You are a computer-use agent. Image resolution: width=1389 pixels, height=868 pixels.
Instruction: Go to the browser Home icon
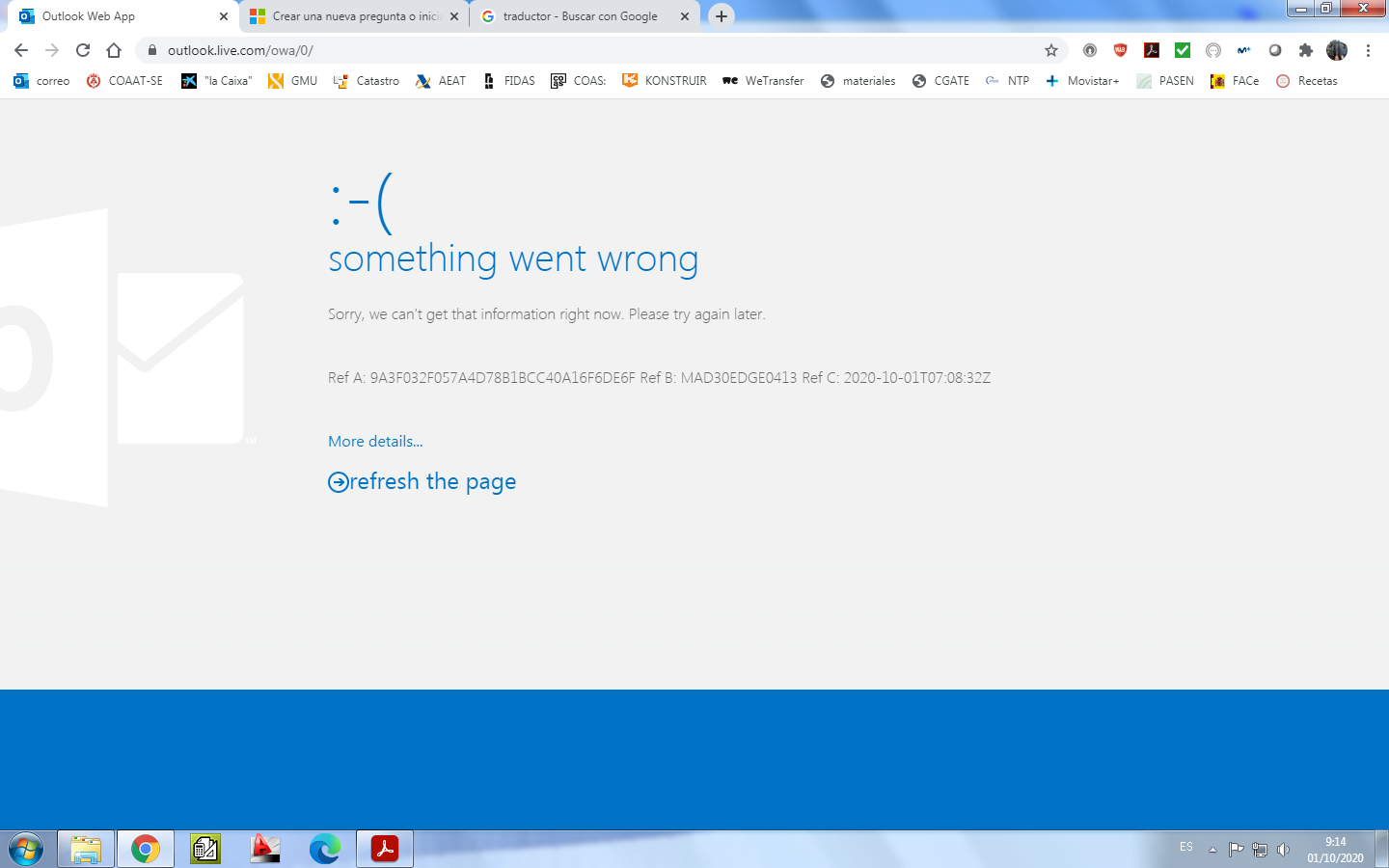(114, 50)
